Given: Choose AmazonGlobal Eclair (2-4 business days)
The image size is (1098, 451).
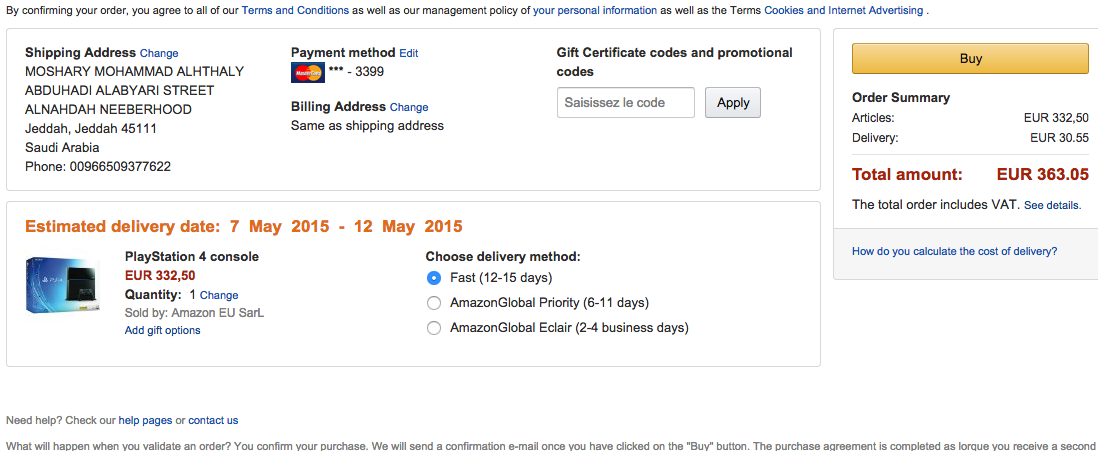Looking at the screenshot, I should pos(434,328).
